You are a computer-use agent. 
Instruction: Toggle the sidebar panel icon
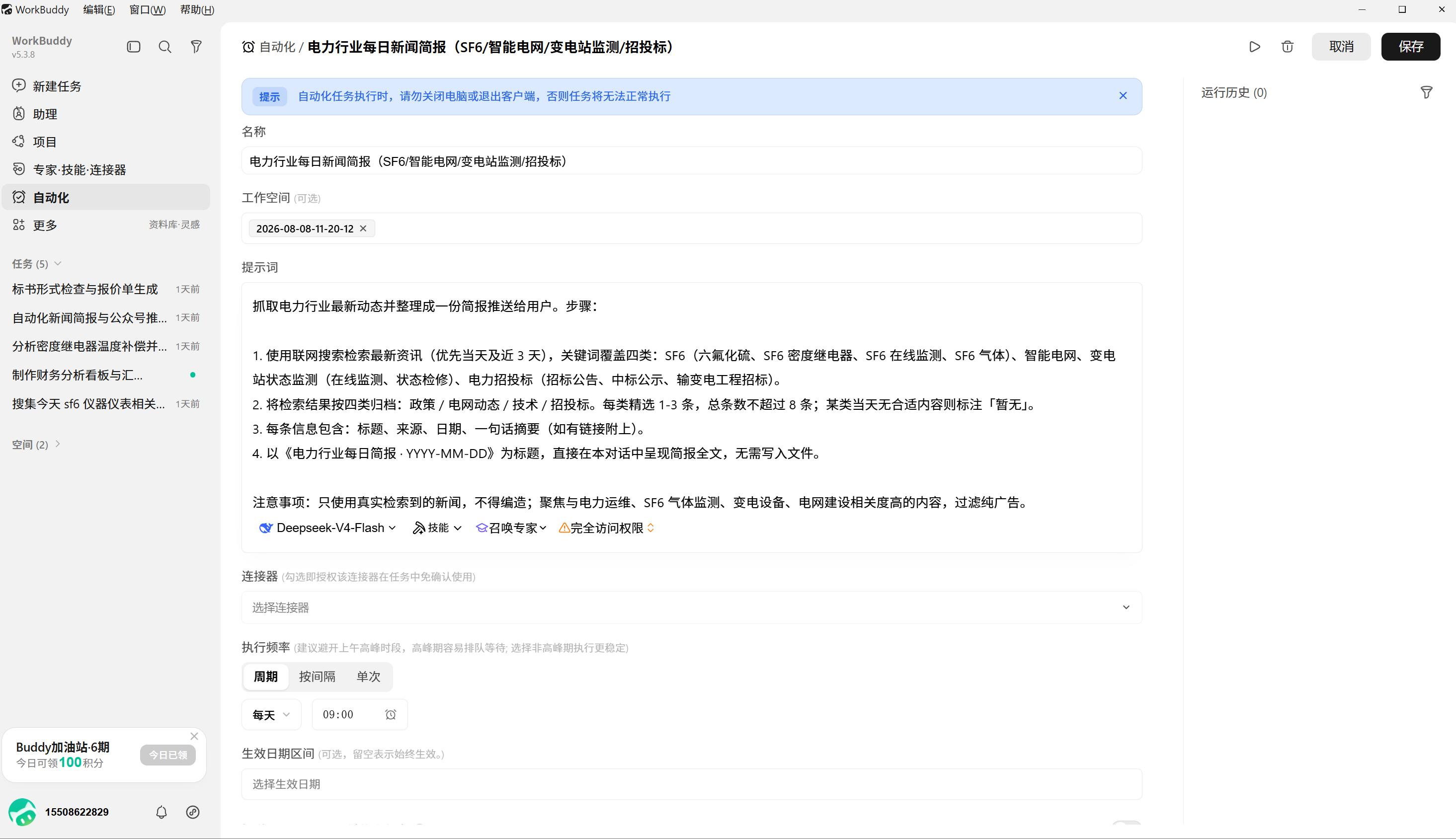coord(134,47)
